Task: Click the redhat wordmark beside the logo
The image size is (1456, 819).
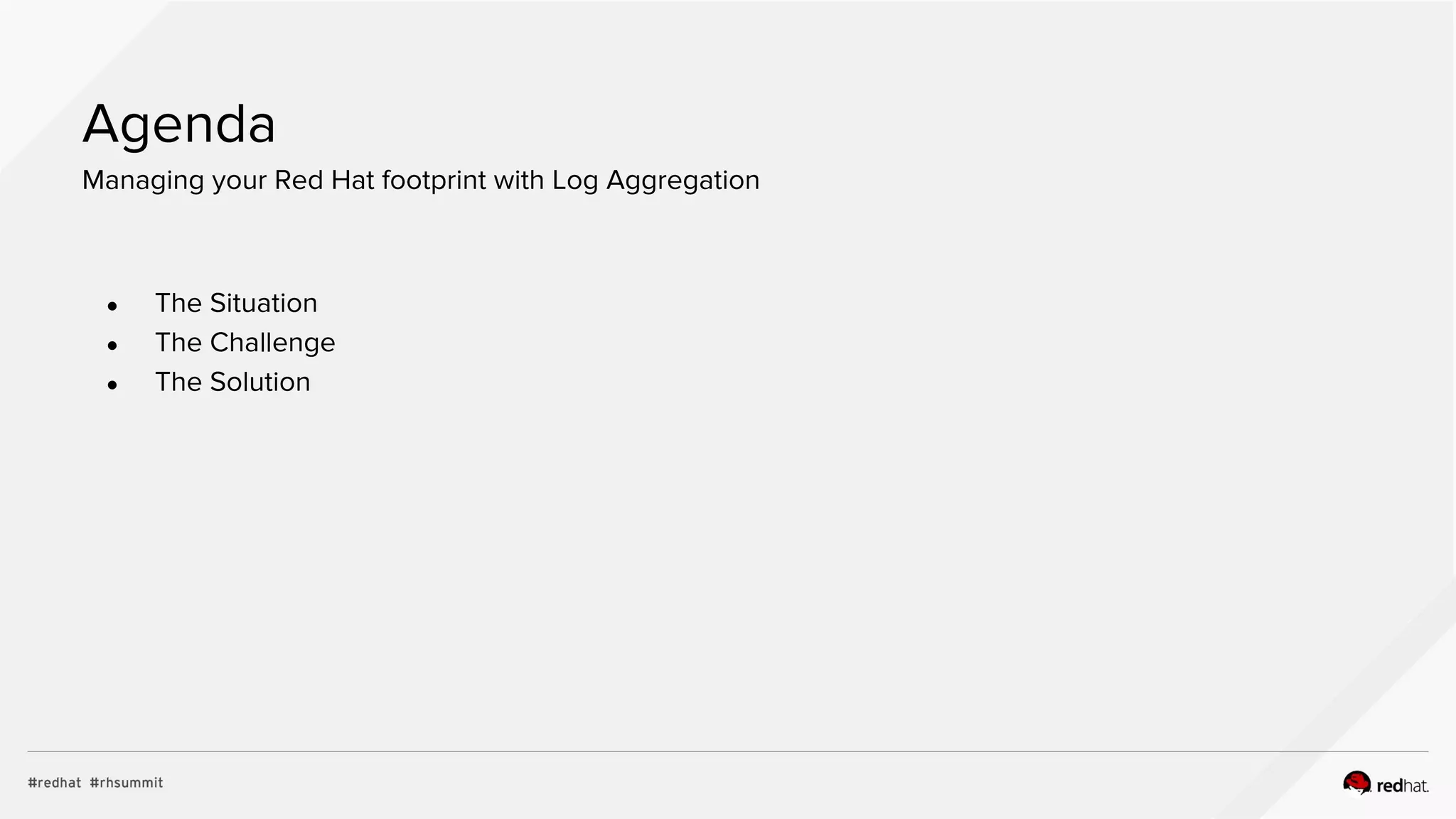Action: 1403,786
